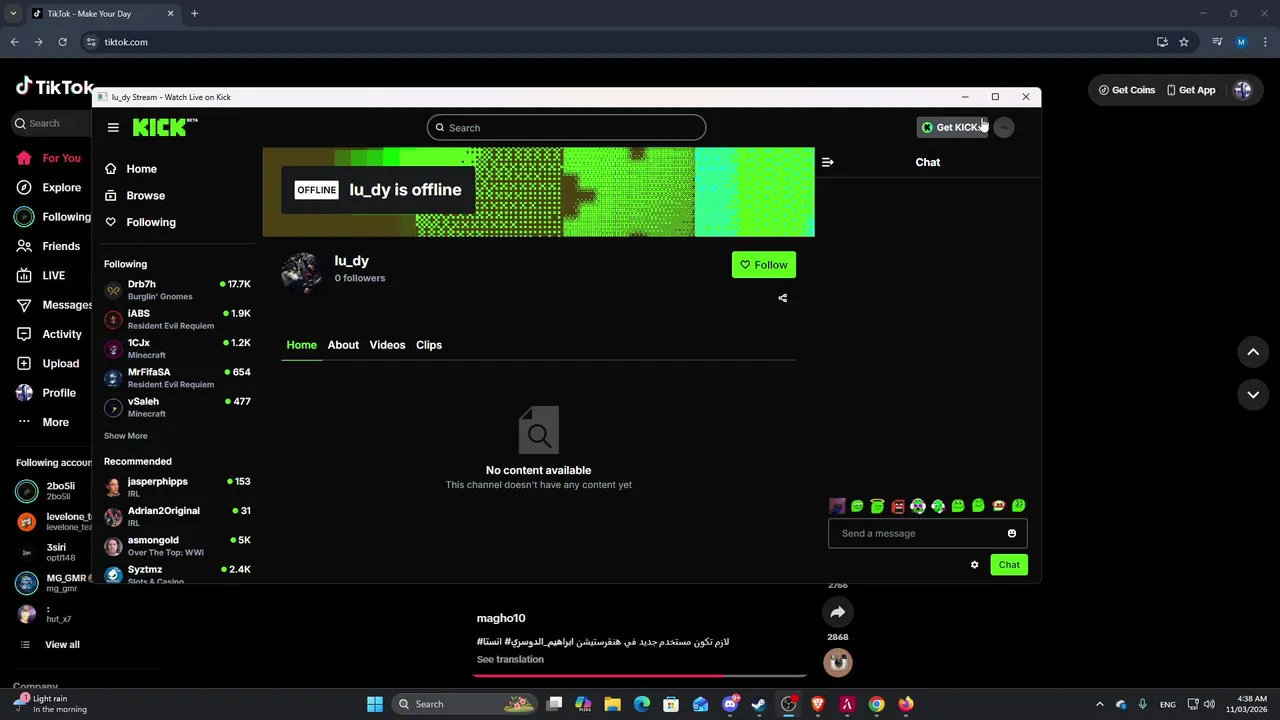
Task: Click the Kick search field
Action: pos(566,128)
